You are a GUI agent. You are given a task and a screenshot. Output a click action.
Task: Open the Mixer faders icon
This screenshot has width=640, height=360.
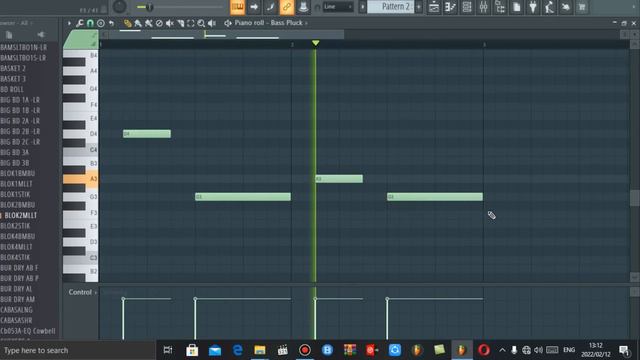coord(483,7)
